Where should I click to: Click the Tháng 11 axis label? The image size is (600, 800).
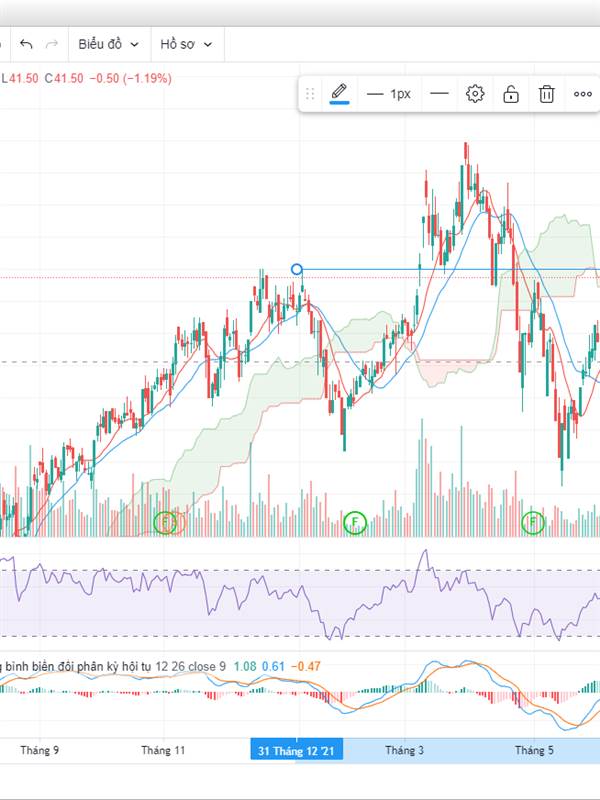point(163,751)
